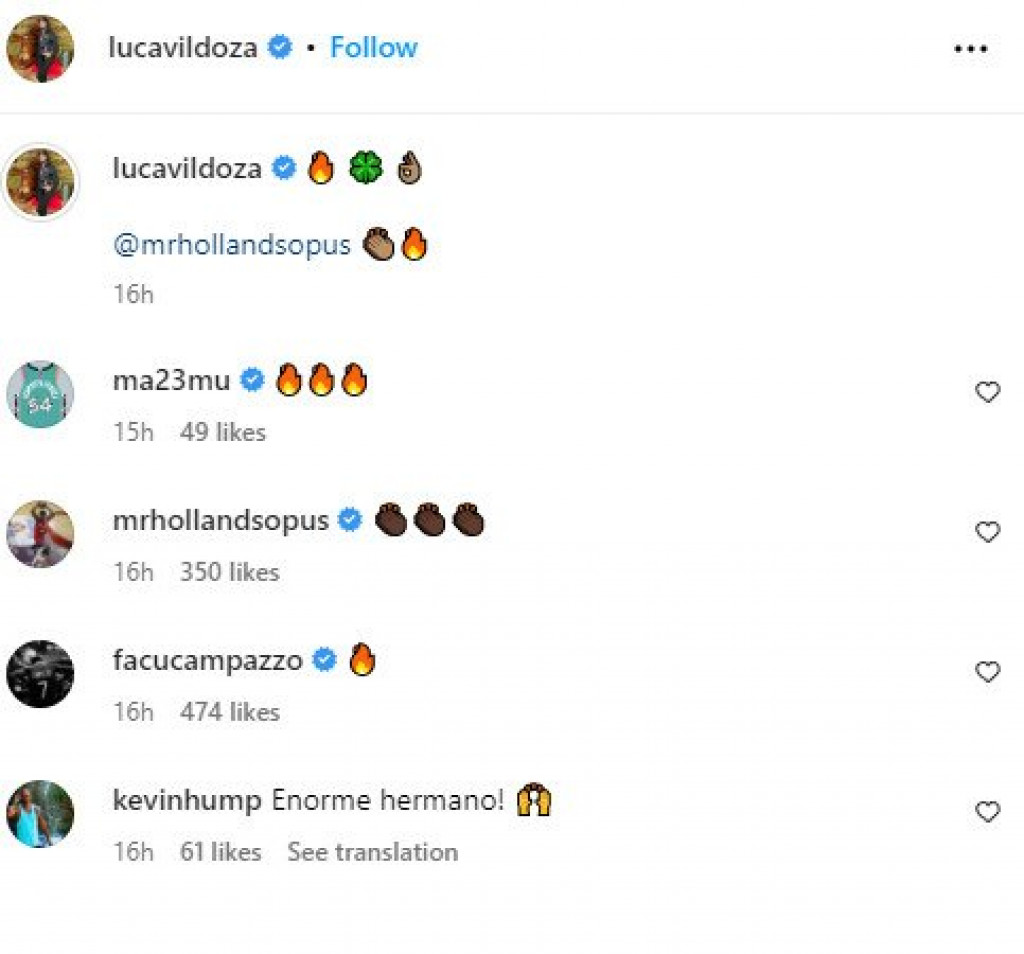Open kevinhump's profile avatar
Viewport: 1024px width, 954px height.
coord(40,814)
